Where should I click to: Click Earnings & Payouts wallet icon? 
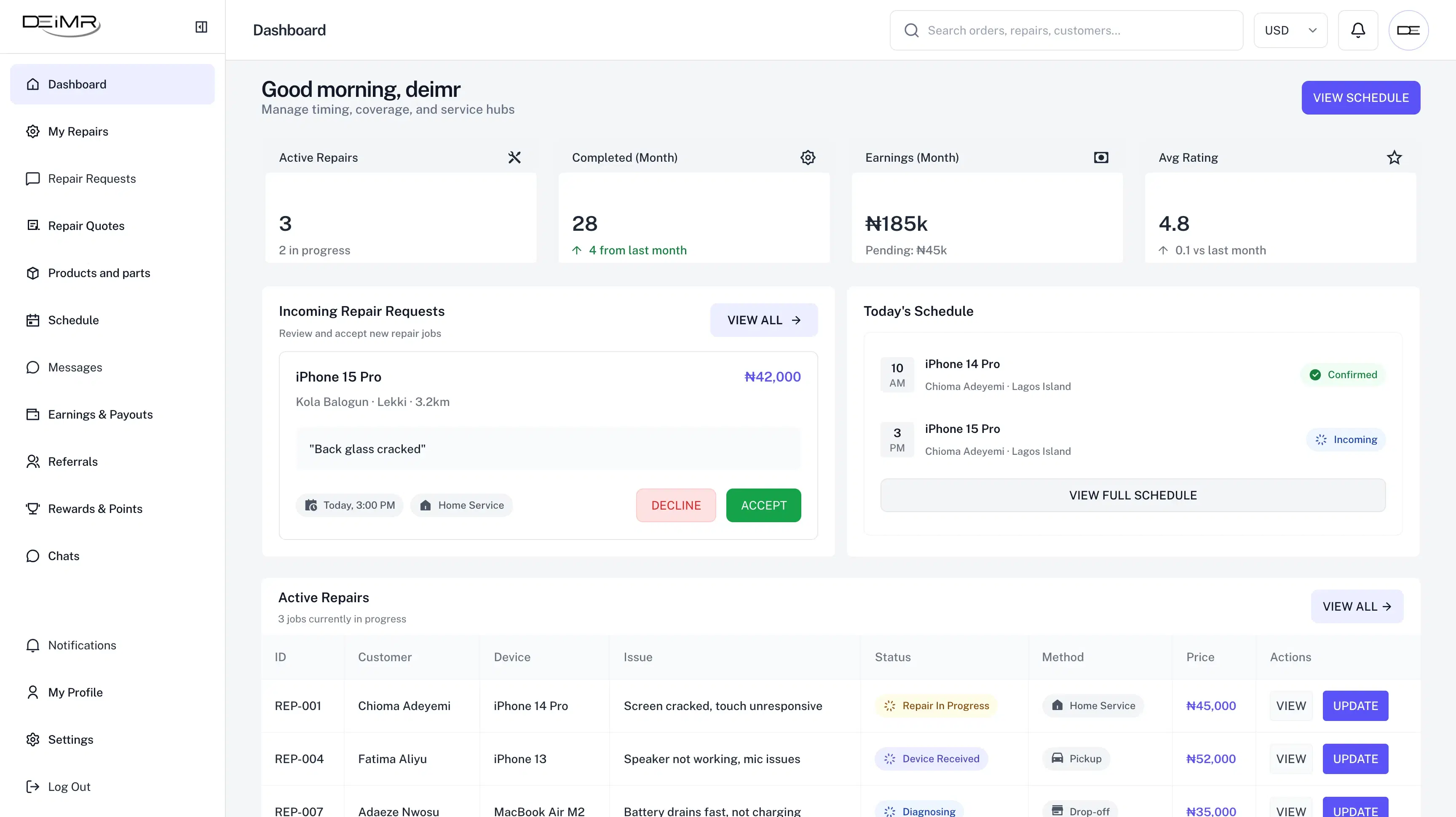[x=33, y=414]
